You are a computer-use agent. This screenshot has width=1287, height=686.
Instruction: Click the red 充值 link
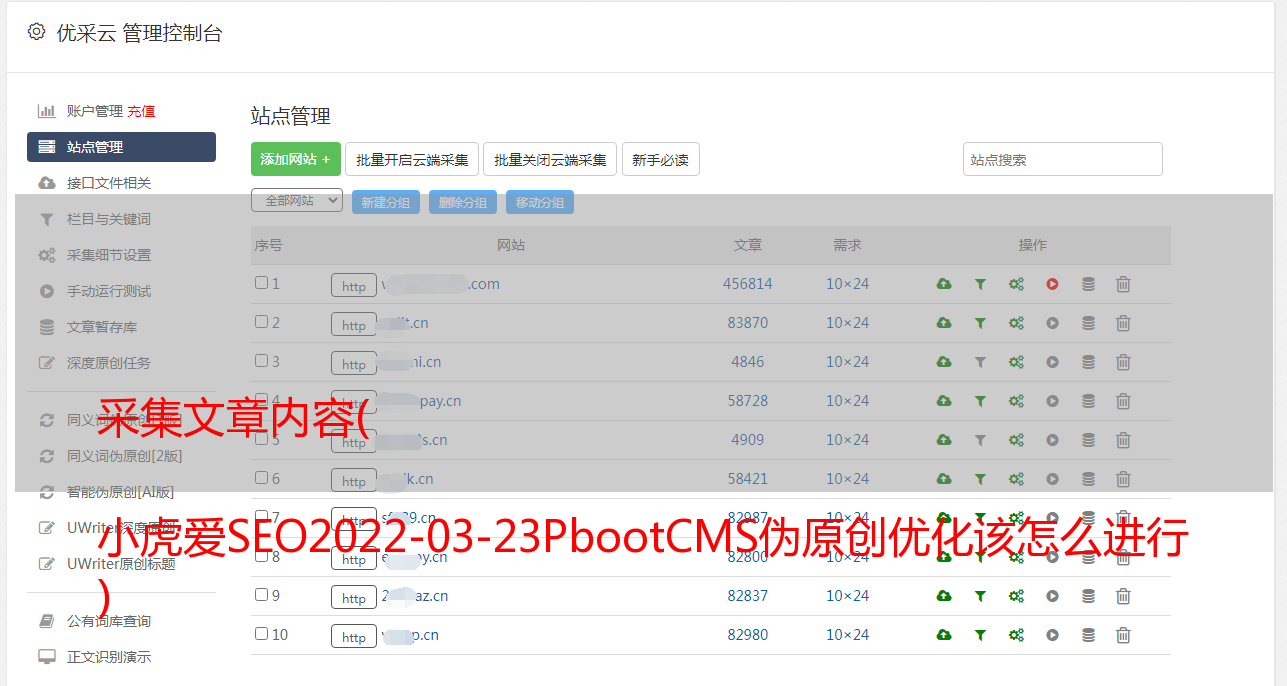coord(141,111)
